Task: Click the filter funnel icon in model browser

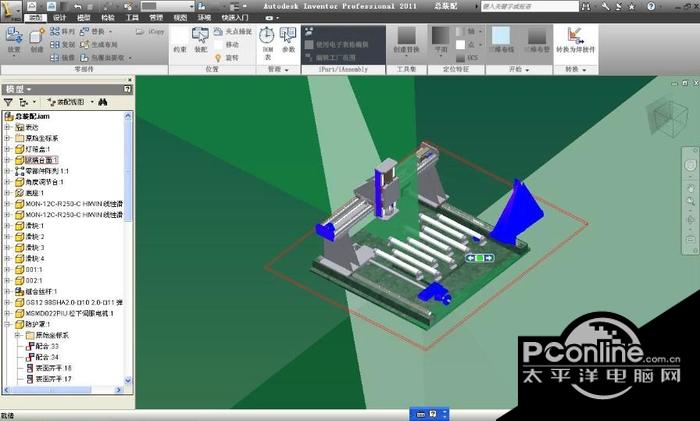Action: [x=8, y=102]
